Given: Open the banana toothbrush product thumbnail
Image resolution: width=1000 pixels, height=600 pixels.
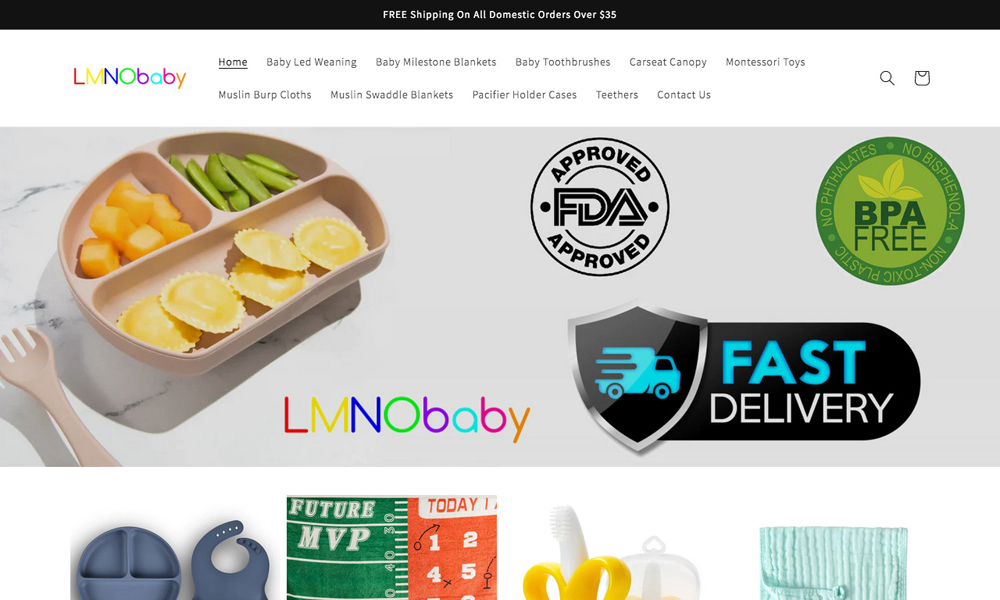Looking at the screenshot, I should point(611,552).
